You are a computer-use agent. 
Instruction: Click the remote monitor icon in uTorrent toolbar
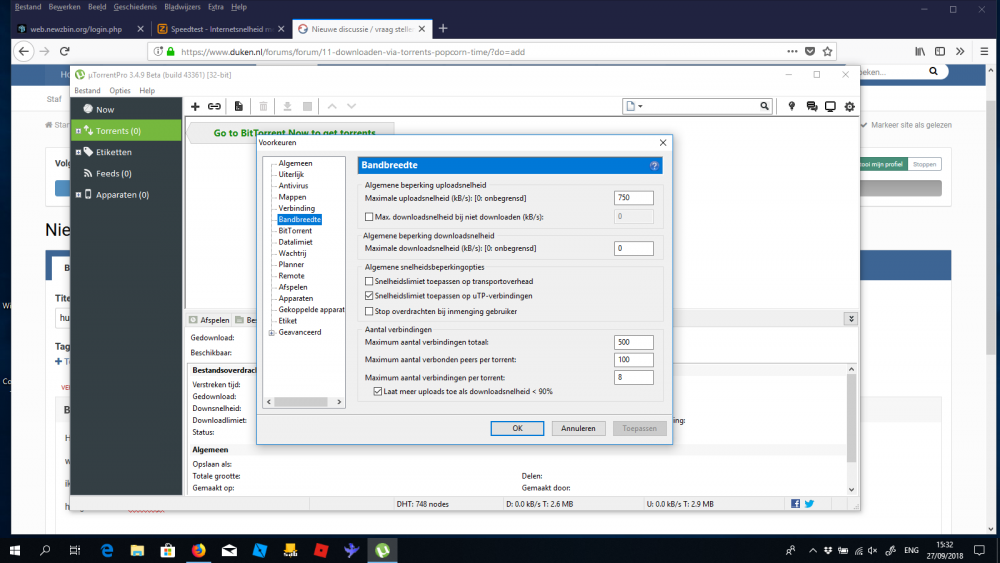(x=830, y=106)
